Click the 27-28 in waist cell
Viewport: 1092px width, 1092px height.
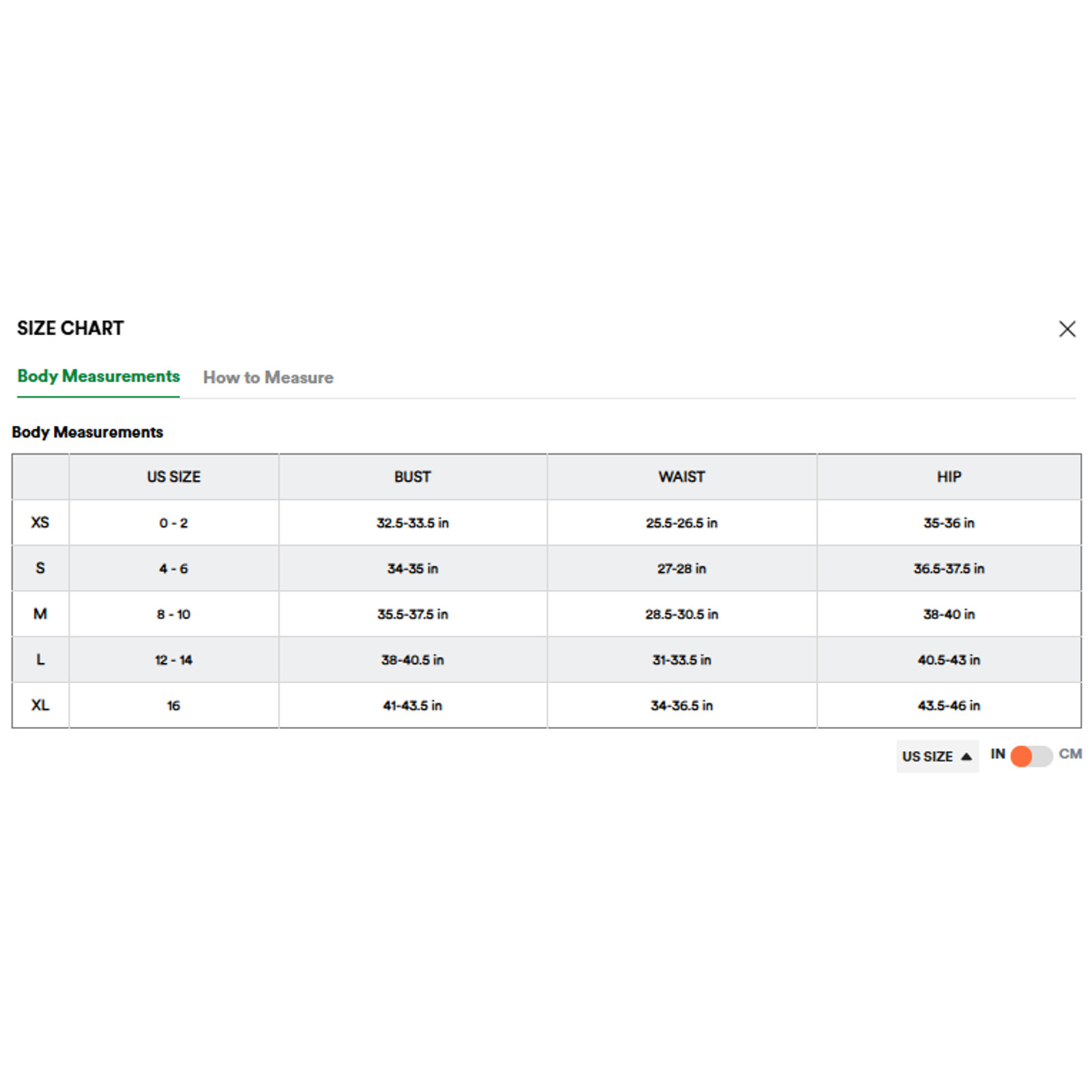681,569
